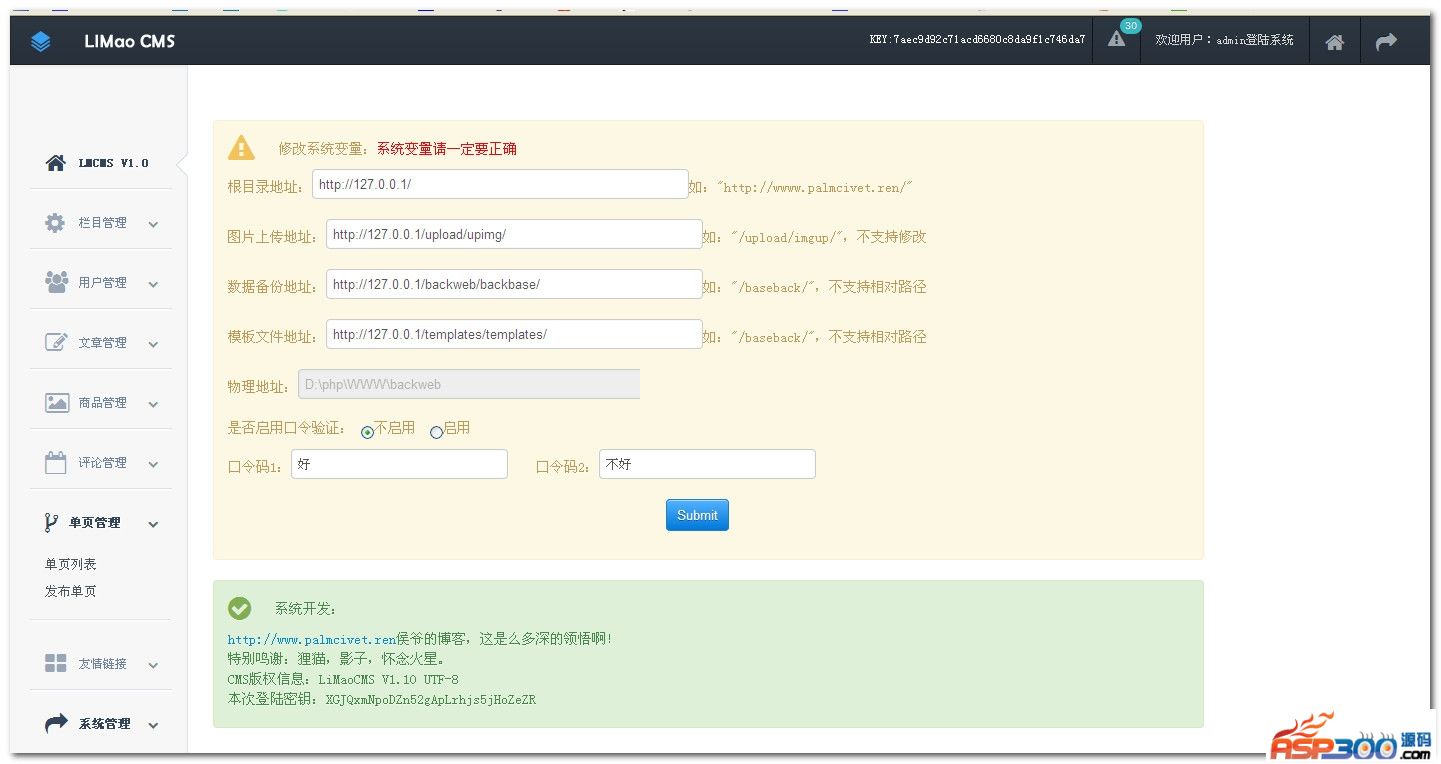The image size is (1441, 764).
Task: Open 发布单页 submenu item
Action: (x=71, y=591)
